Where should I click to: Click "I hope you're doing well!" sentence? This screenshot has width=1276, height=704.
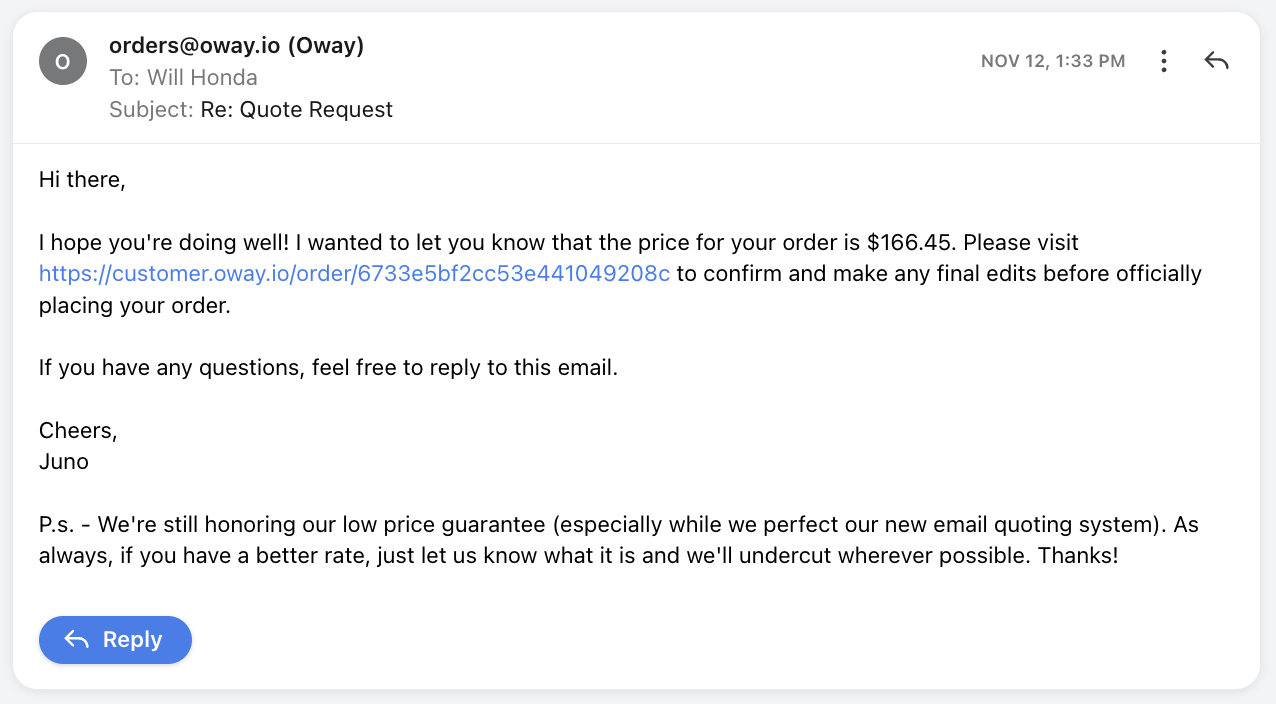point(166,243)
